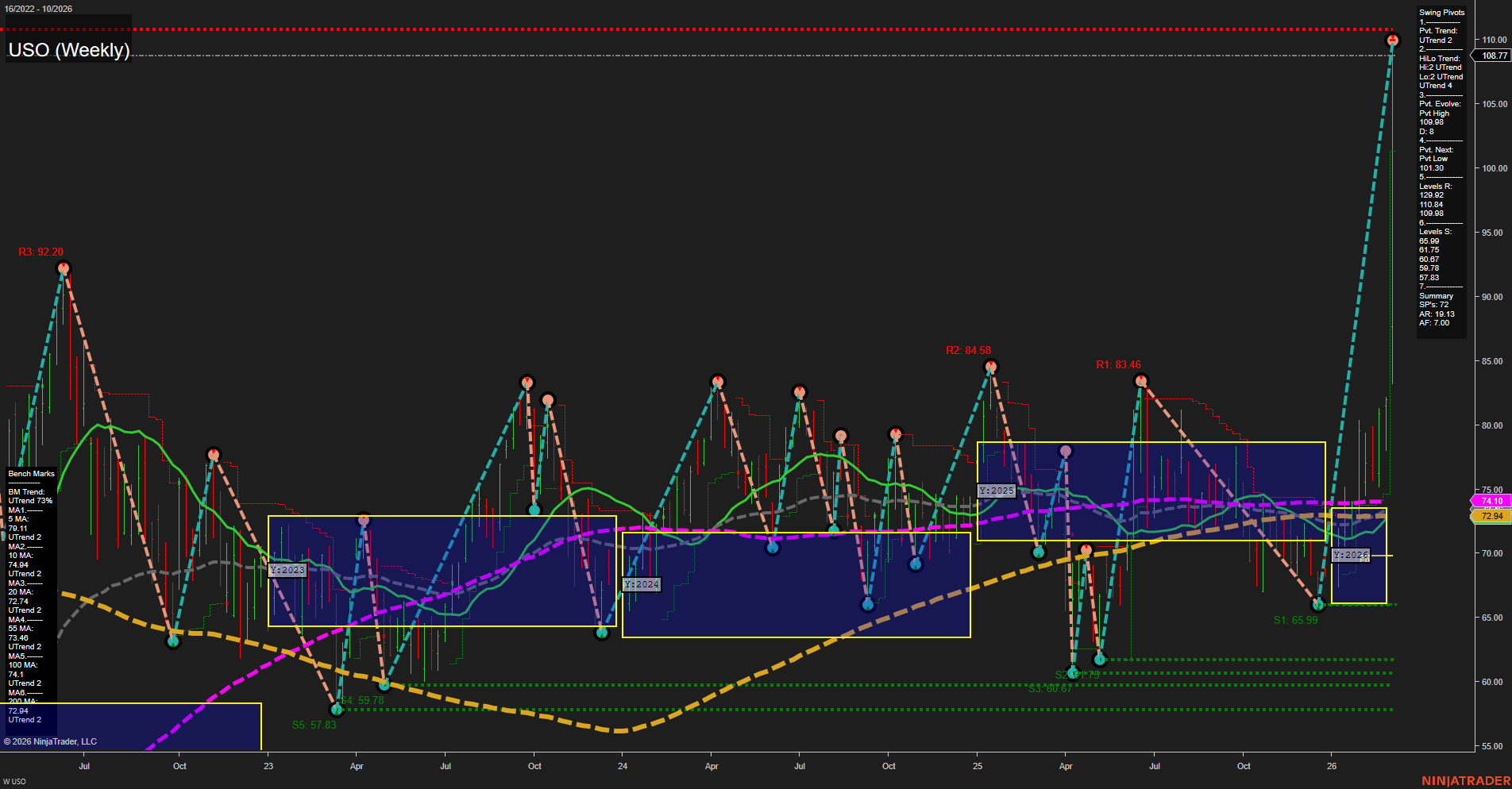The image size is (1512, 789).
Task: Click the © 2026 NinjaTrader, LLC text
Action: pyautogui.click(x=52, y=741)
